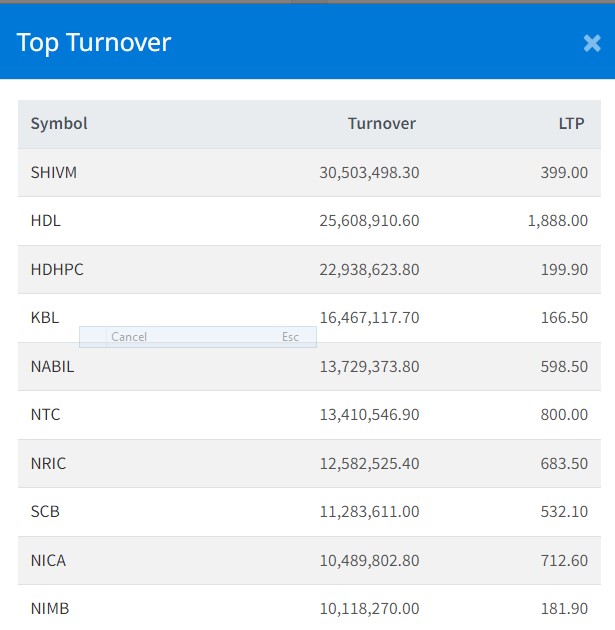Click SHIVM turnover value 30,503,498.30
This screenshot has width=615, height=630.
pyautogui.click(x=369, y=173)
